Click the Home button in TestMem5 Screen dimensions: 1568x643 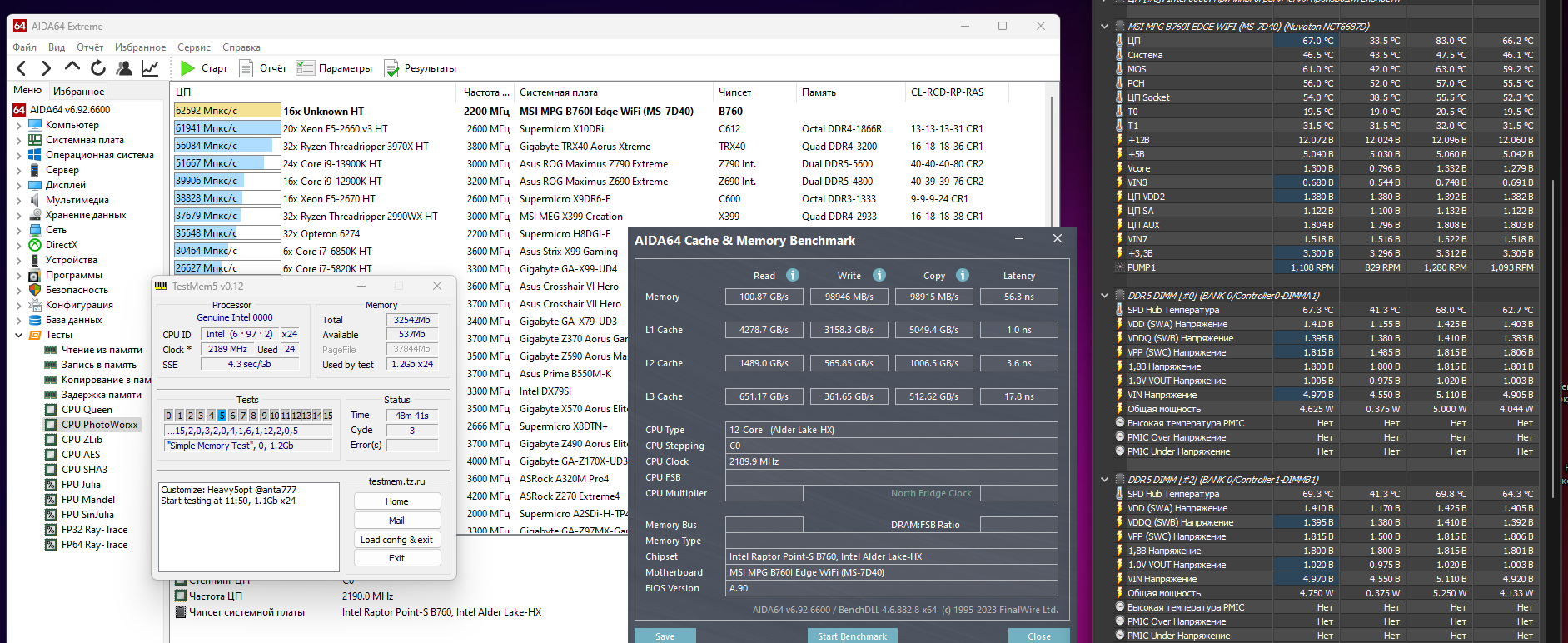point(397,501)
